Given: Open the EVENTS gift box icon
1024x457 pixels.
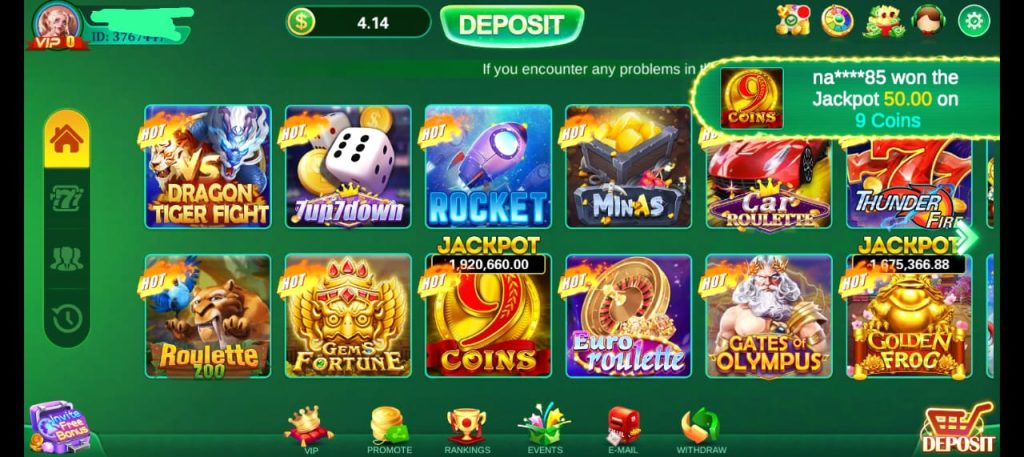Looking at the screenshot, I should (545, 431).
